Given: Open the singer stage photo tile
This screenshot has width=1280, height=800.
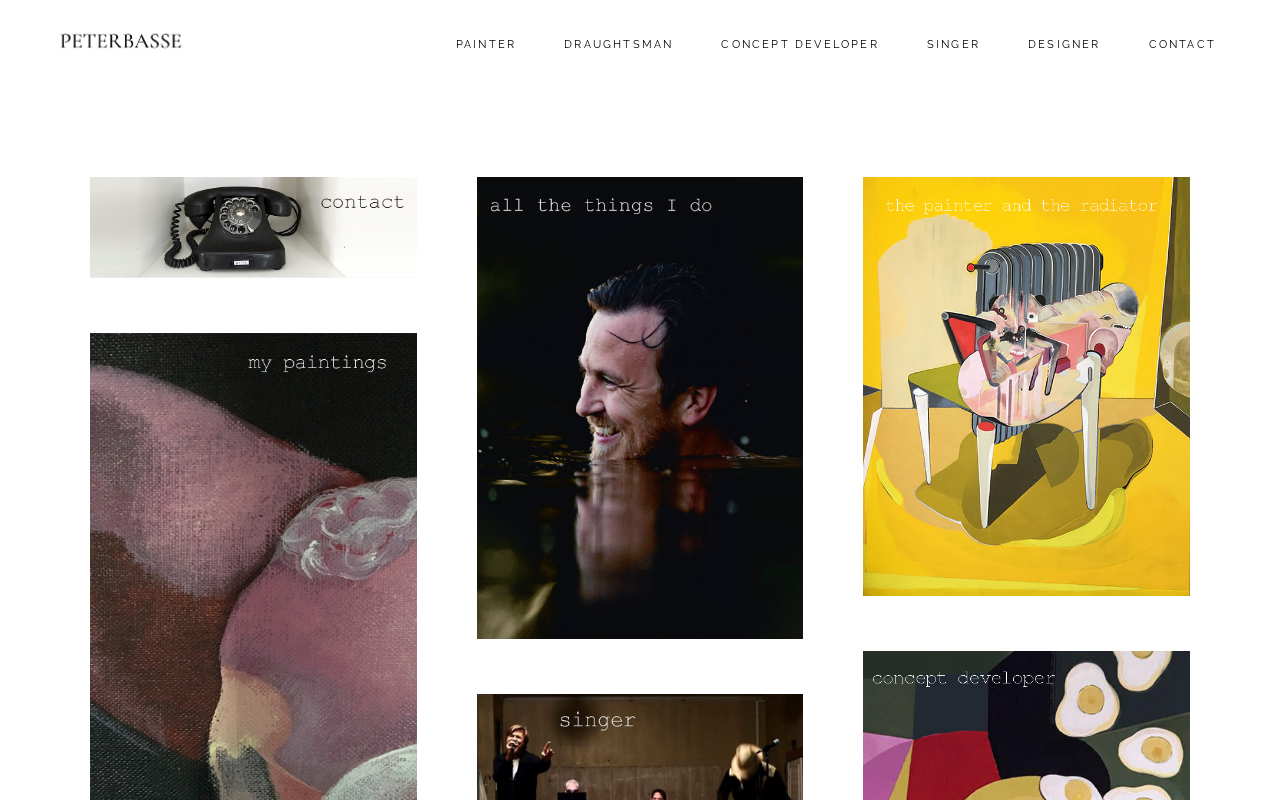Looking at the screenshot, I should (640, 747).
